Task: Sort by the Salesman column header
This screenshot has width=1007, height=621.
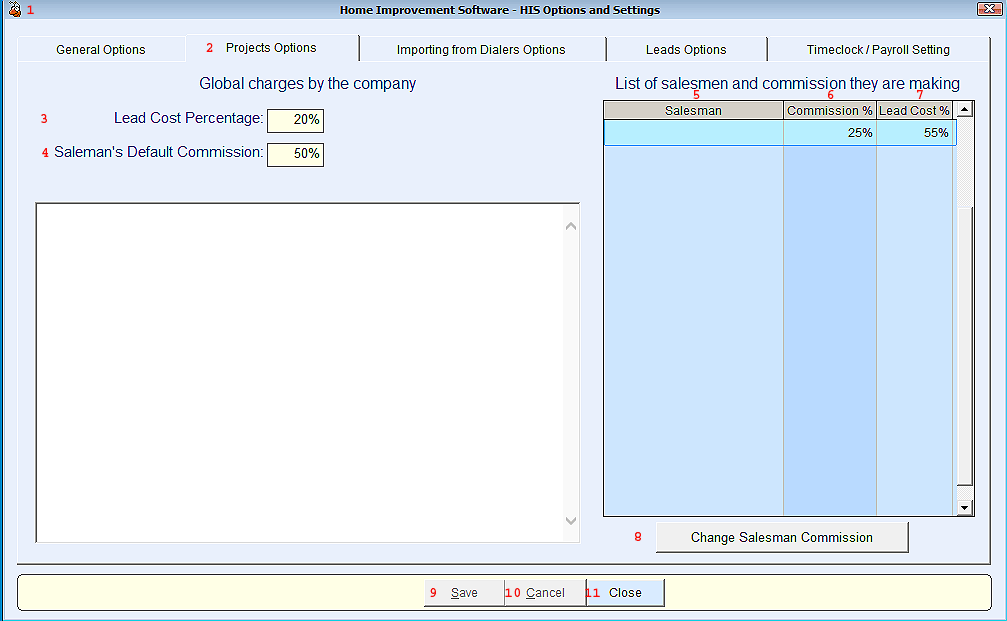Action: [x=694, y=110]
